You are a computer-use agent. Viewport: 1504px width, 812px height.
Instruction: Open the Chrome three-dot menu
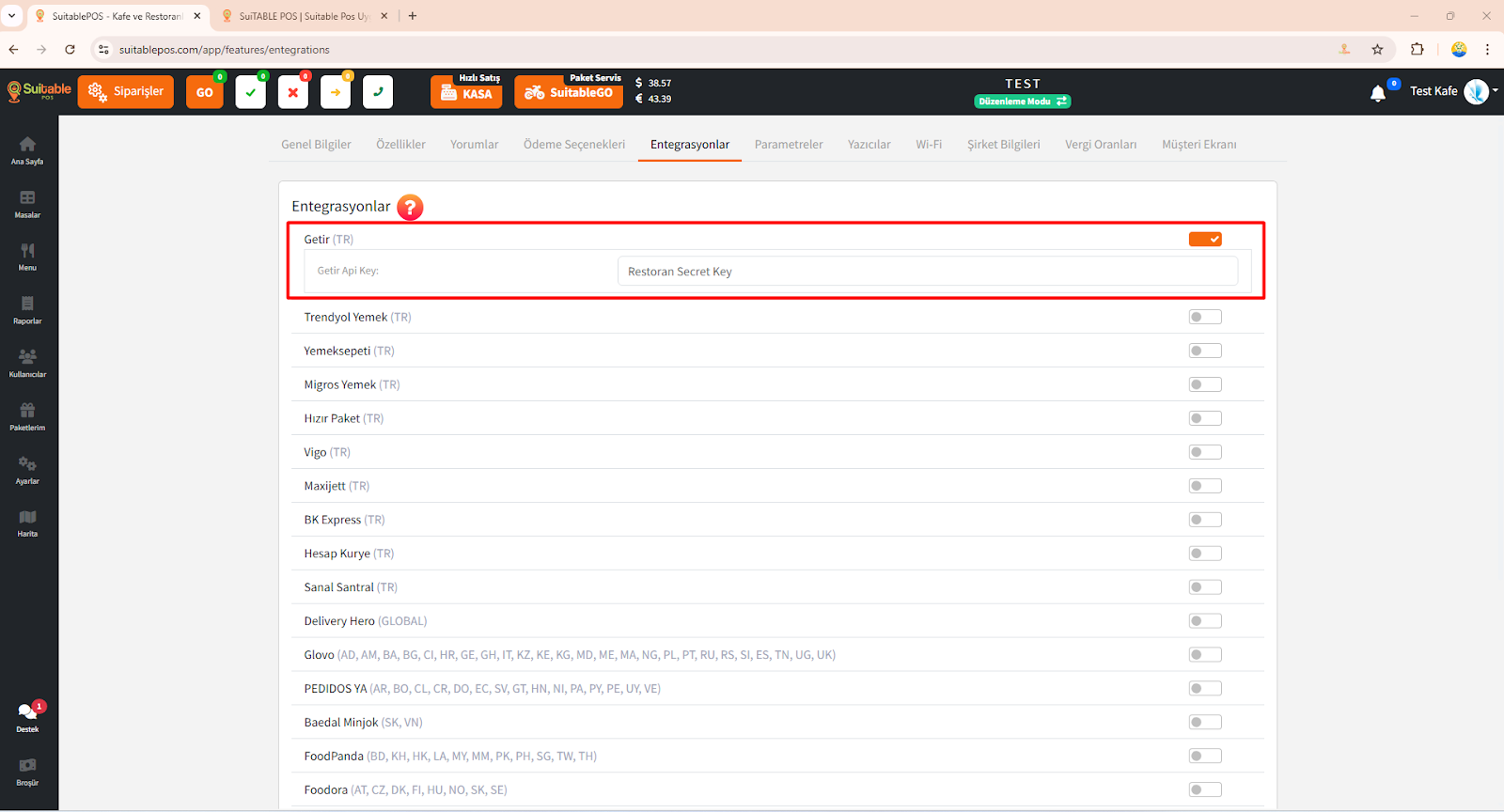[x=1487, y=49]
